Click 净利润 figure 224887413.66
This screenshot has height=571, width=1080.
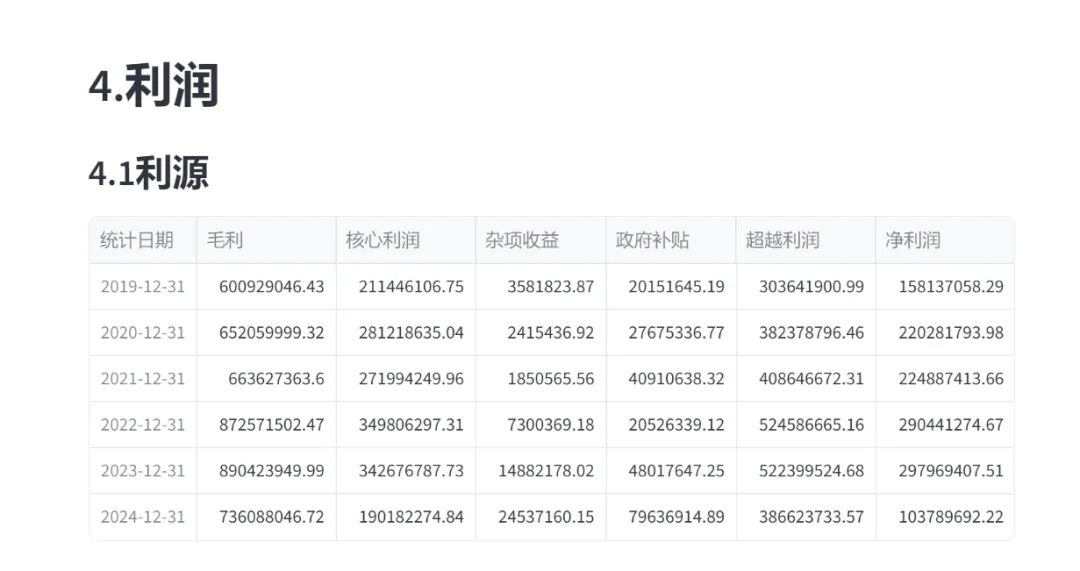pyautogui.click(x=944, y=379)
